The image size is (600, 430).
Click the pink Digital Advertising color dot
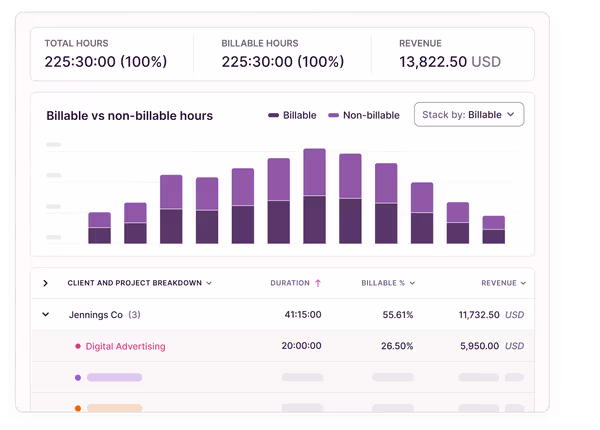click(78, 346)
